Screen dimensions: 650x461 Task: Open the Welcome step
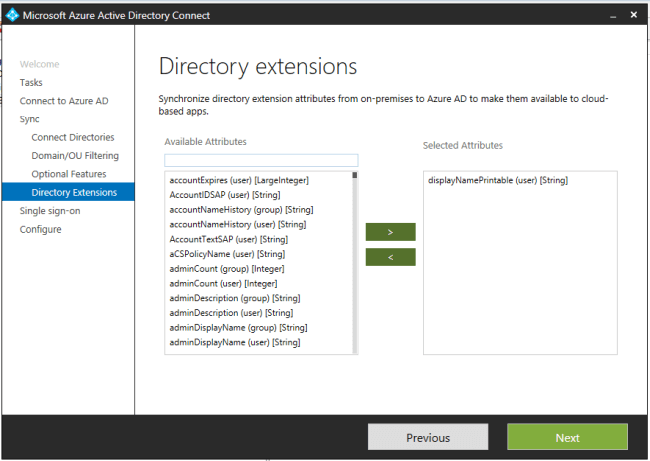tap(39, 64)
